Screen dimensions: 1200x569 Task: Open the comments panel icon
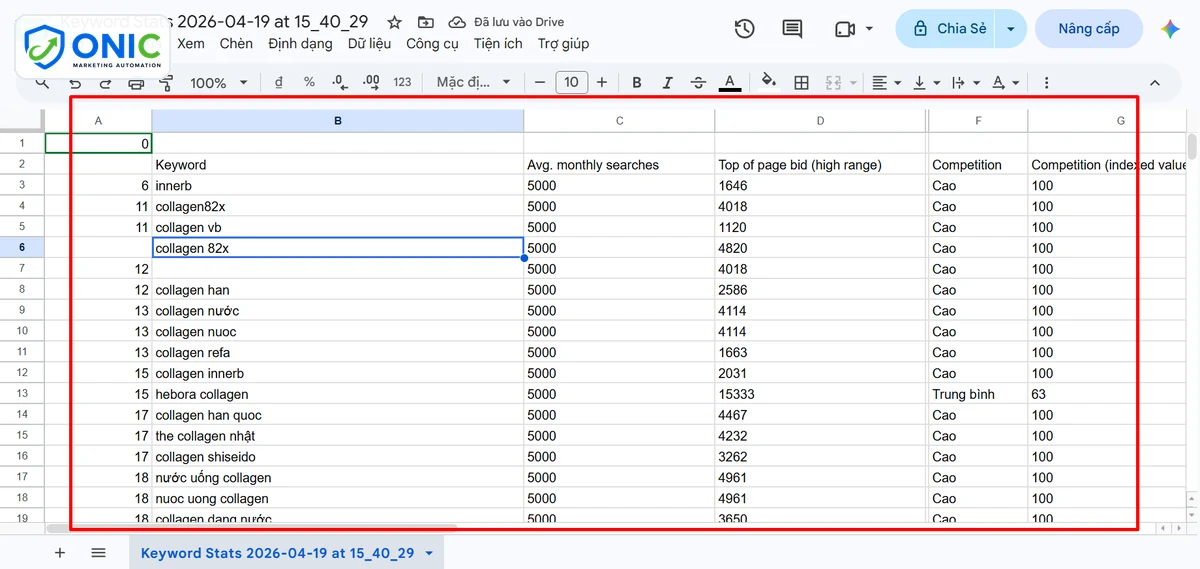pos(792,29)
